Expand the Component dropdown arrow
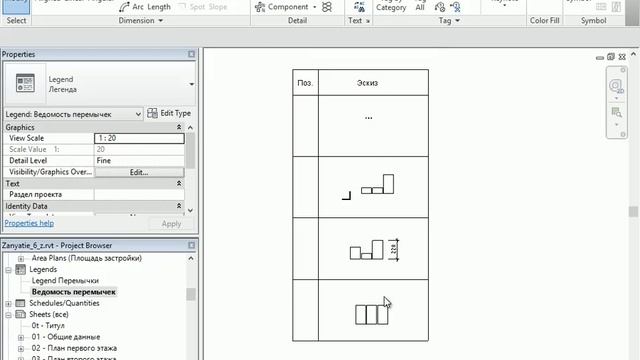The width and height of the screenshot is (640, 360). (x=314, y=7)
